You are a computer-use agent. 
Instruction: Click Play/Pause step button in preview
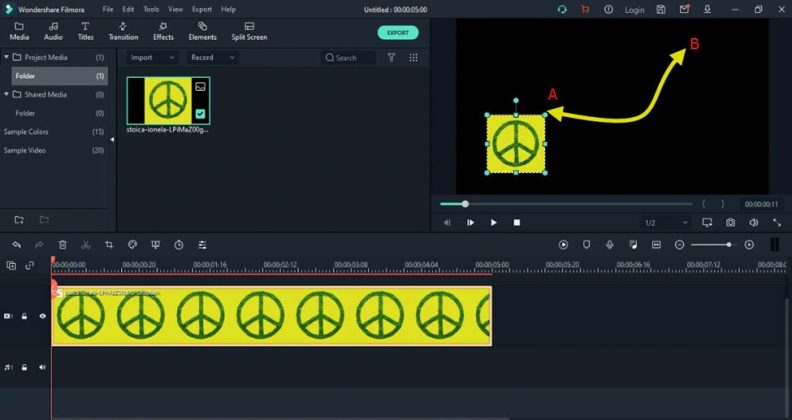470,223
